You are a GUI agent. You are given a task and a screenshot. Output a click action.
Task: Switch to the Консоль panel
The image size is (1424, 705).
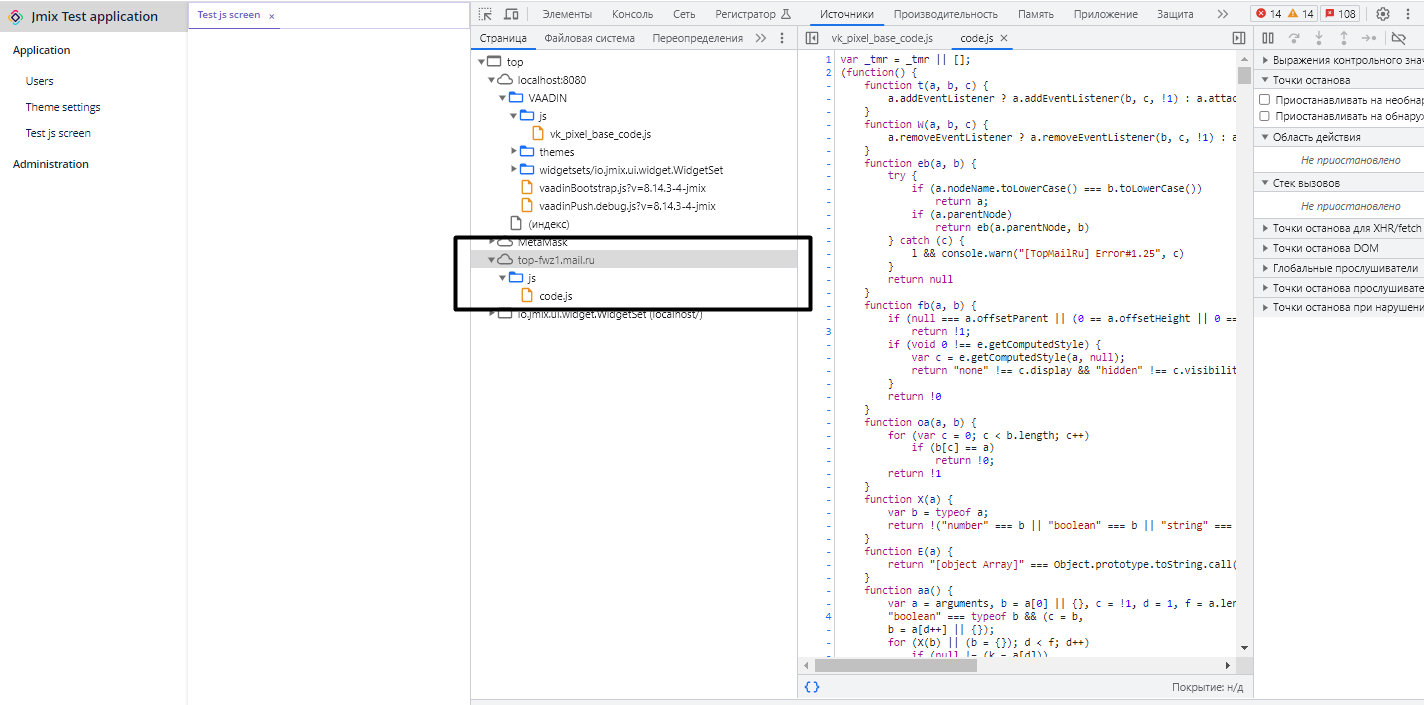pos(632,14)
